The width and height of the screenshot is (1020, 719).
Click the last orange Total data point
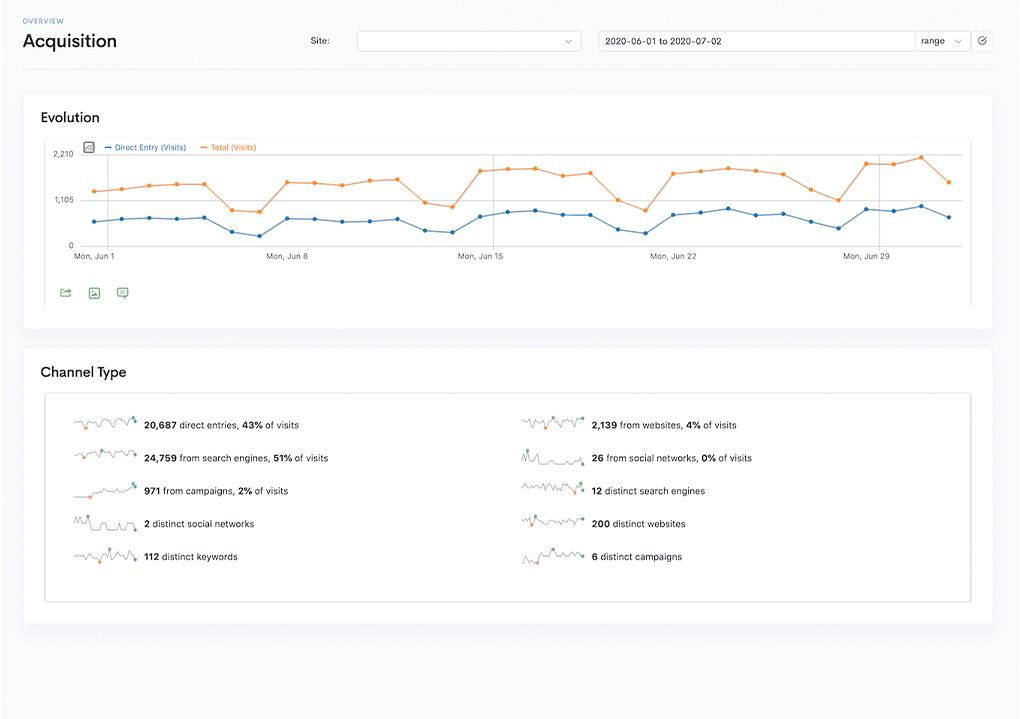click(x=948, y=182)
